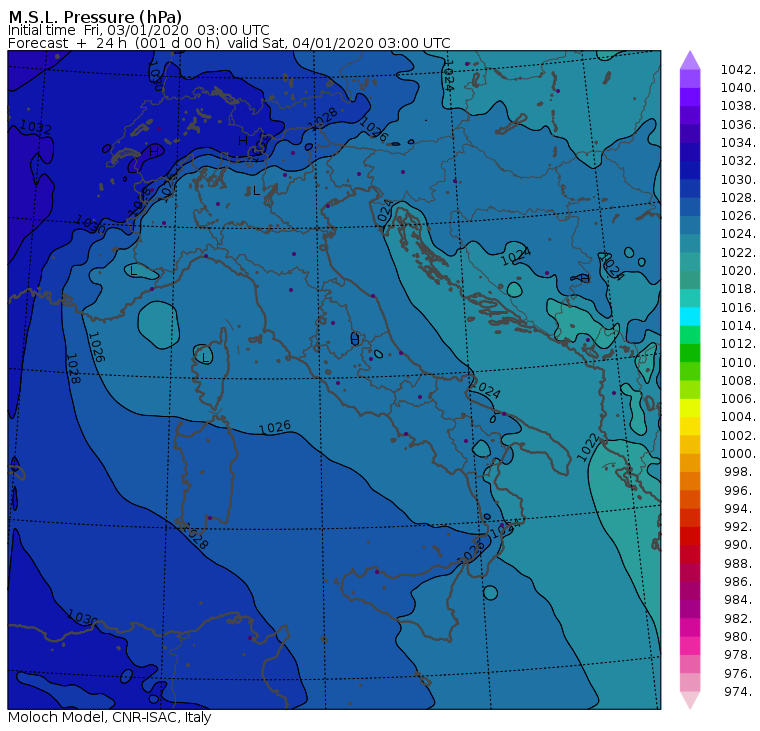Select the Initial time line in the header
The image size is (760, 731).
[x=139, y=30]
